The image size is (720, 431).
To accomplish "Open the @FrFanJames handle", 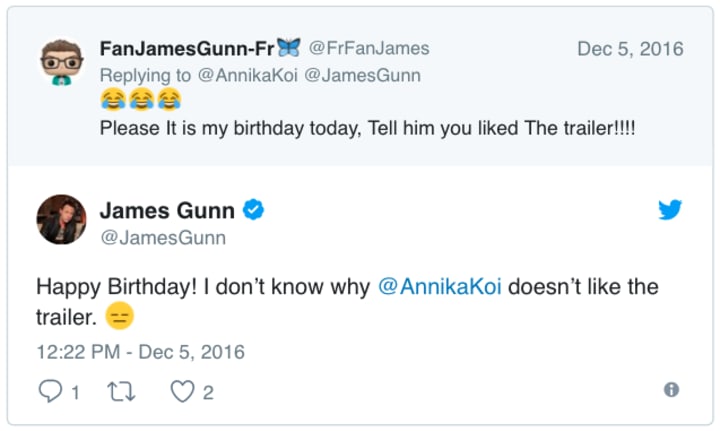I will click(x=368, y=48).
